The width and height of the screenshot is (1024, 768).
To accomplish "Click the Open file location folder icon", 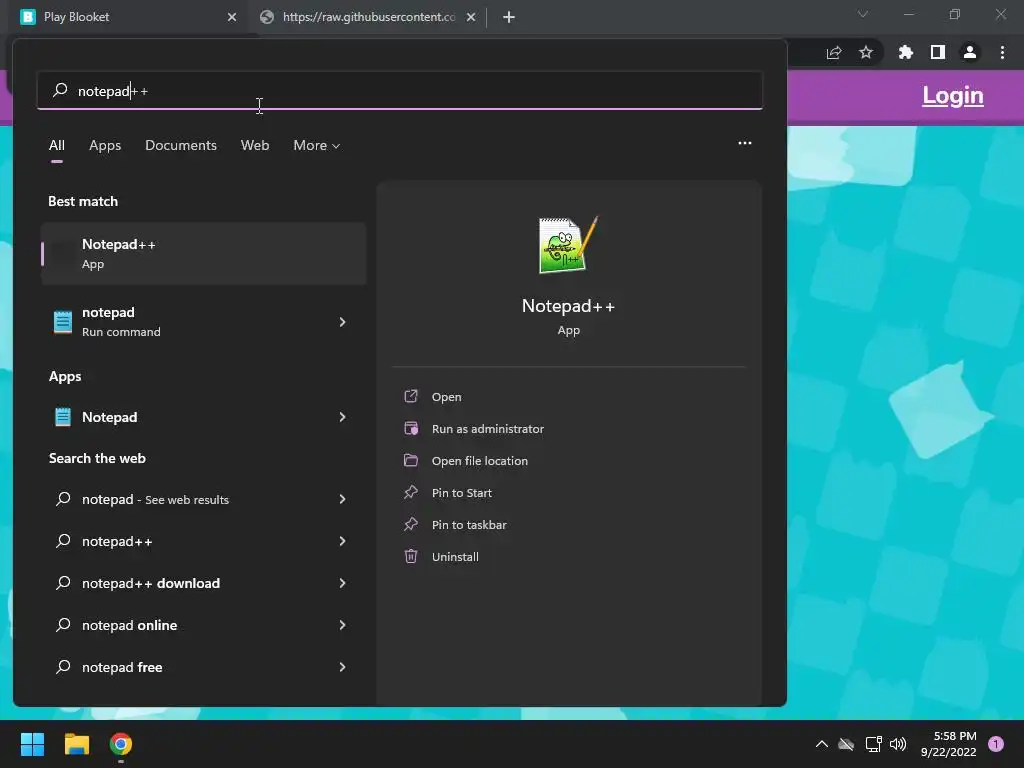I will point(411,460).
